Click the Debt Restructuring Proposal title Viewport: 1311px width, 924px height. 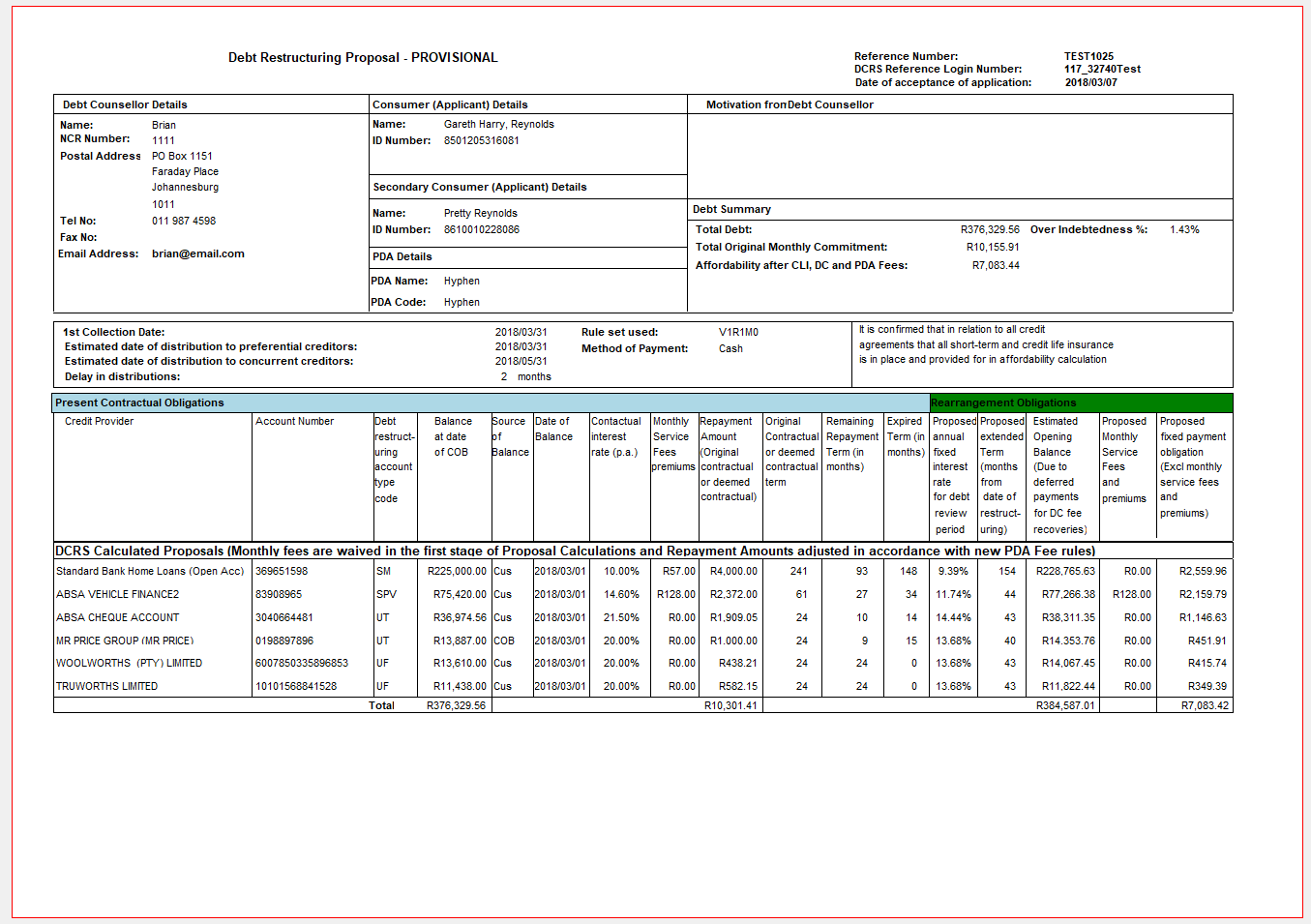(363, 58)
